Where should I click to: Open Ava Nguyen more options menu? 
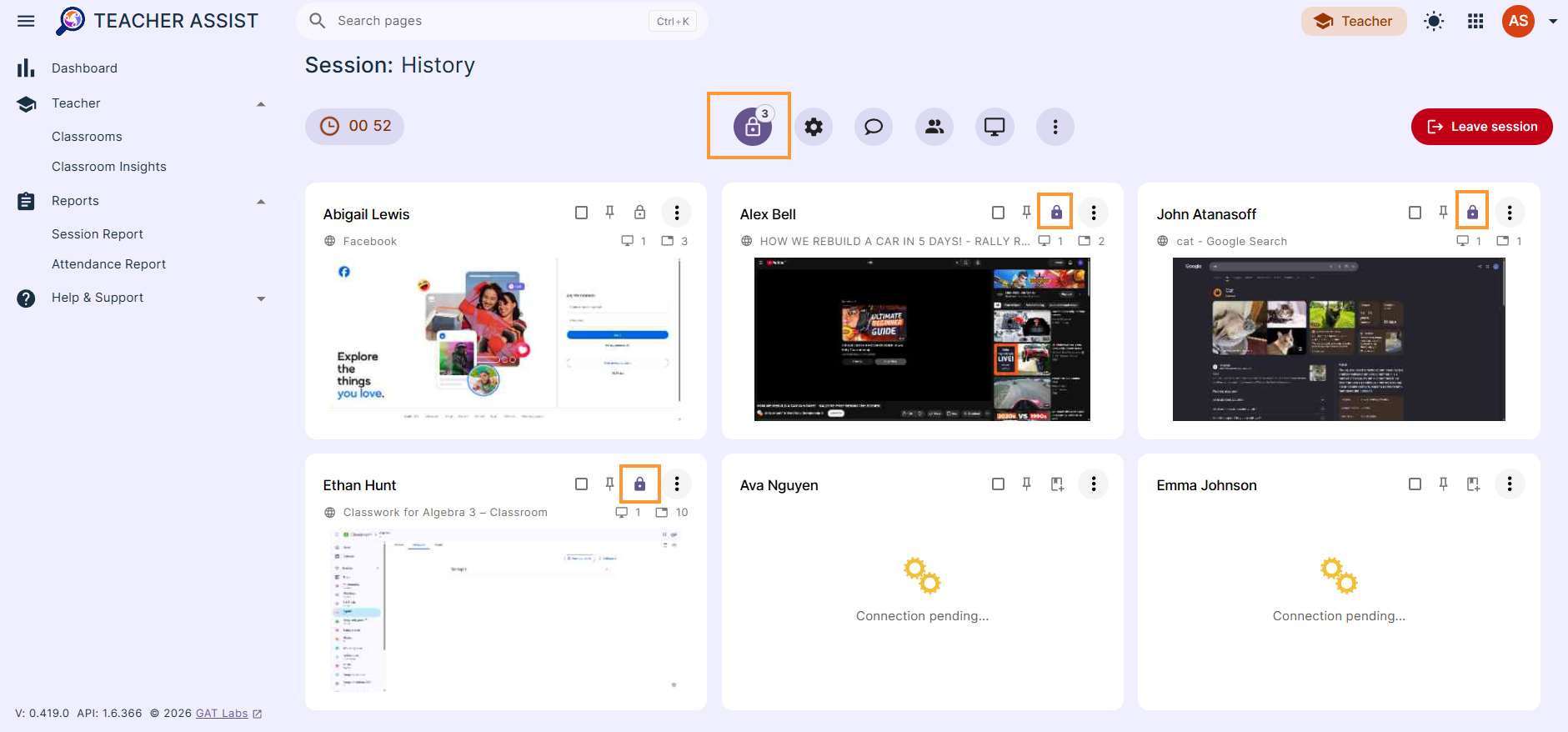pyautogui.click(x=1093, y=484)
